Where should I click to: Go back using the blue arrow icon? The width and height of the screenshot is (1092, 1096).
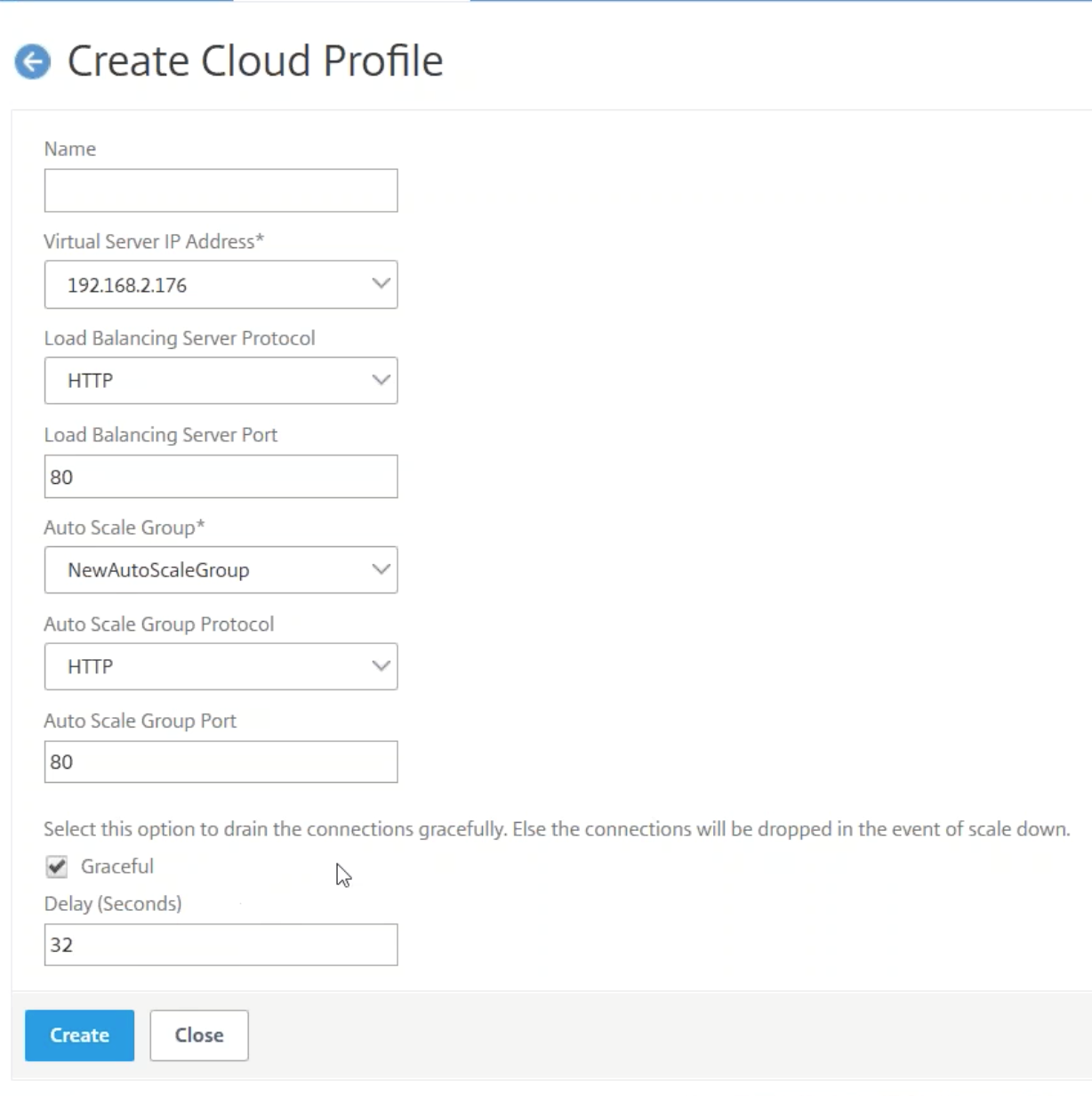coord(33,61)
